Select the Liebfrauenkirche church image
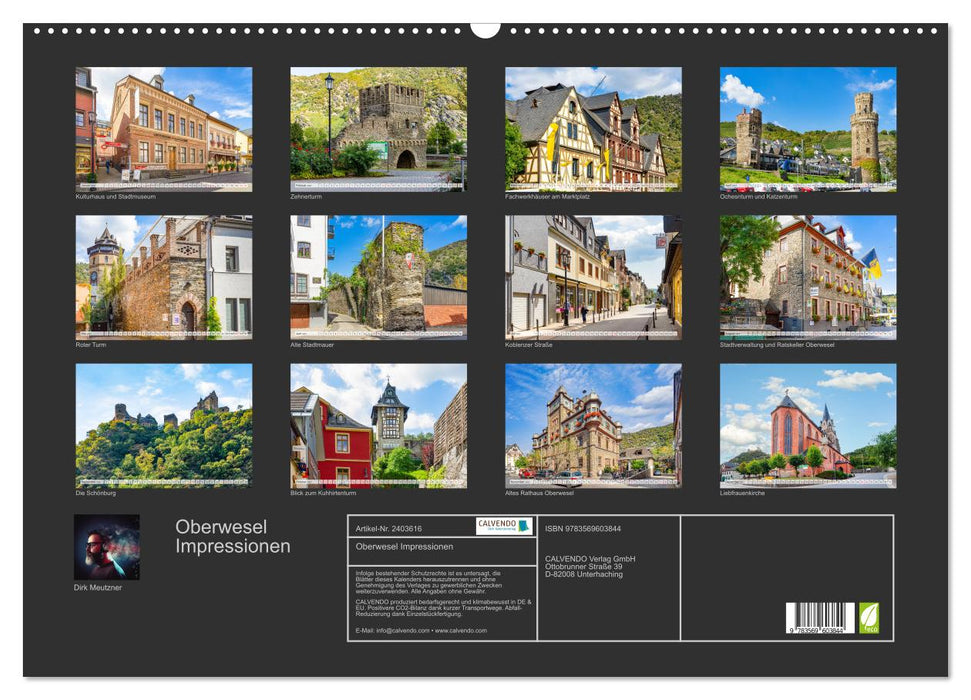 click(808, 426)
